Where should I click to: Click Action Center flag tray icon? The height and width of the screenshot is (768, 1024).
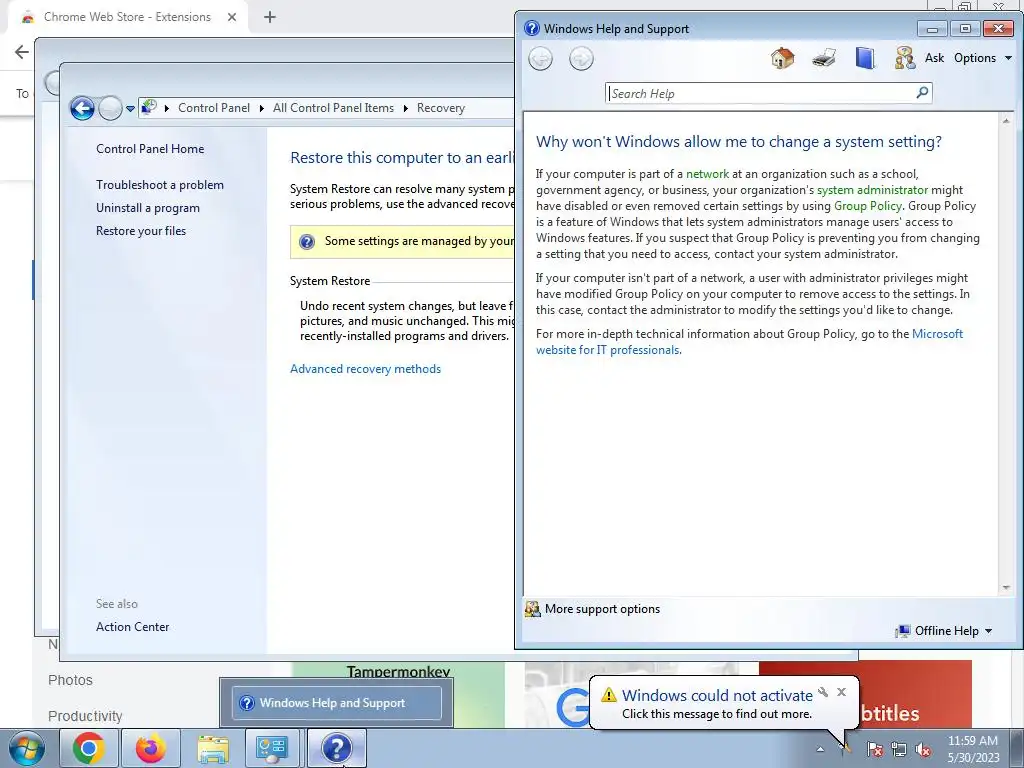874,749
